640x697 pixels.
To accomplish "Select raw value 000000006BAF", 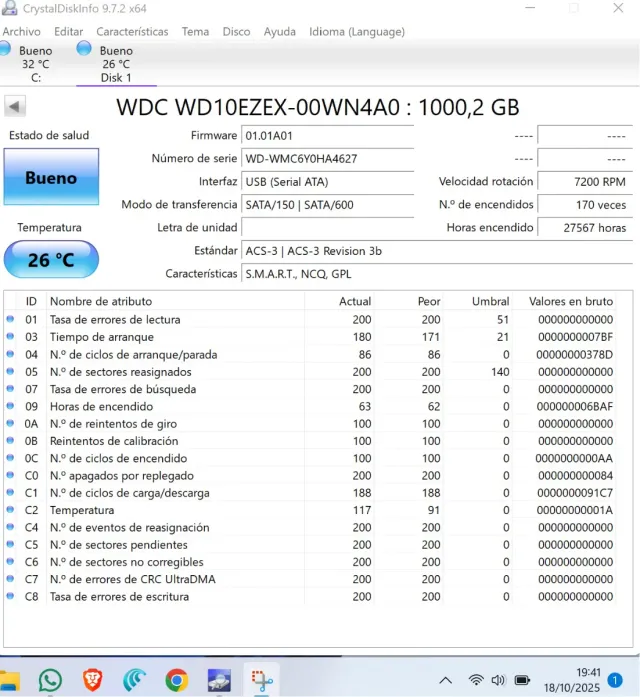I will [x=574, y=406].
